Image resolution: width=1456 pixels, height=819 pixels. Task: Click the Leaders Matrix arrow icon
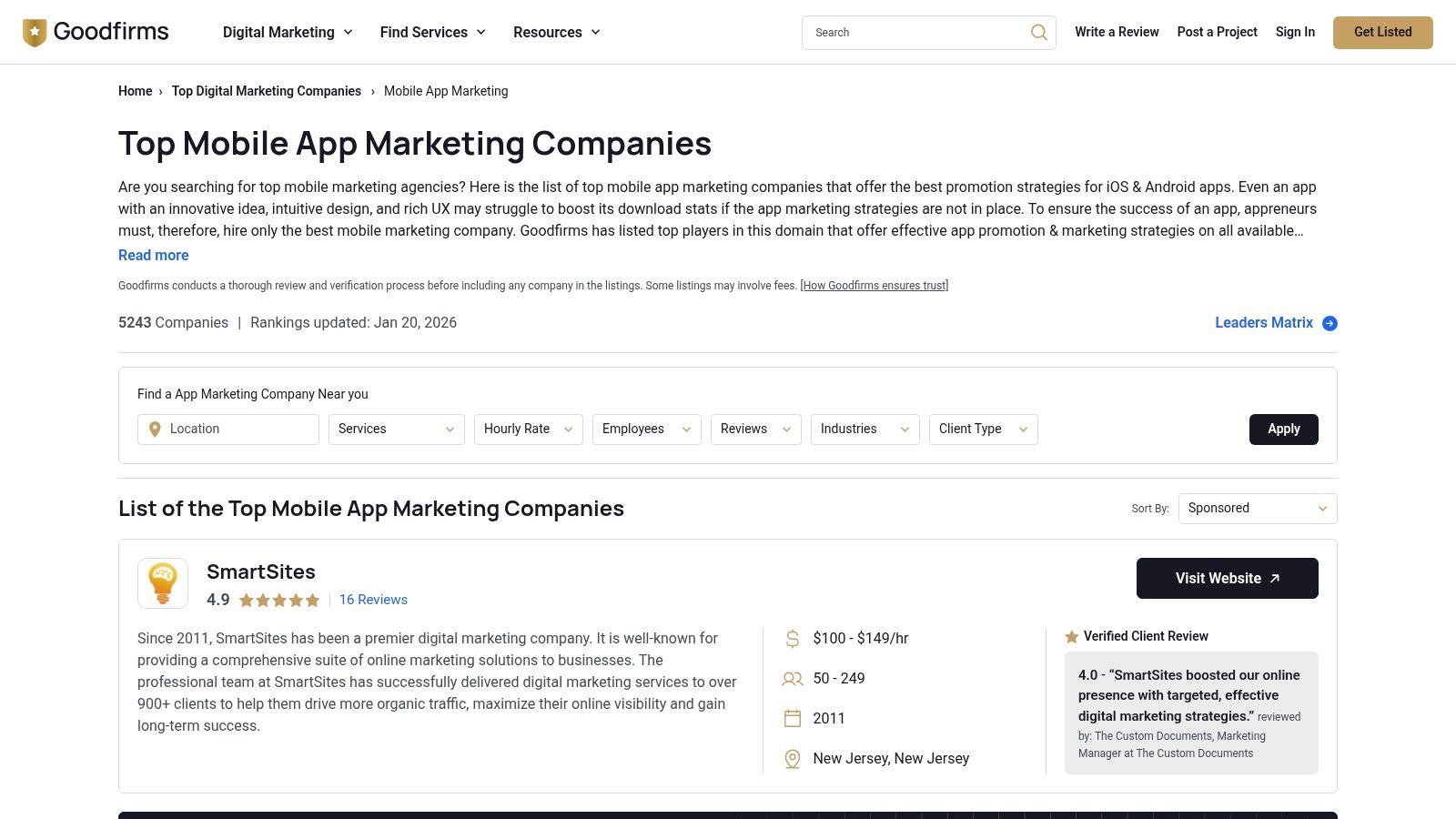tap(1330, 323)
